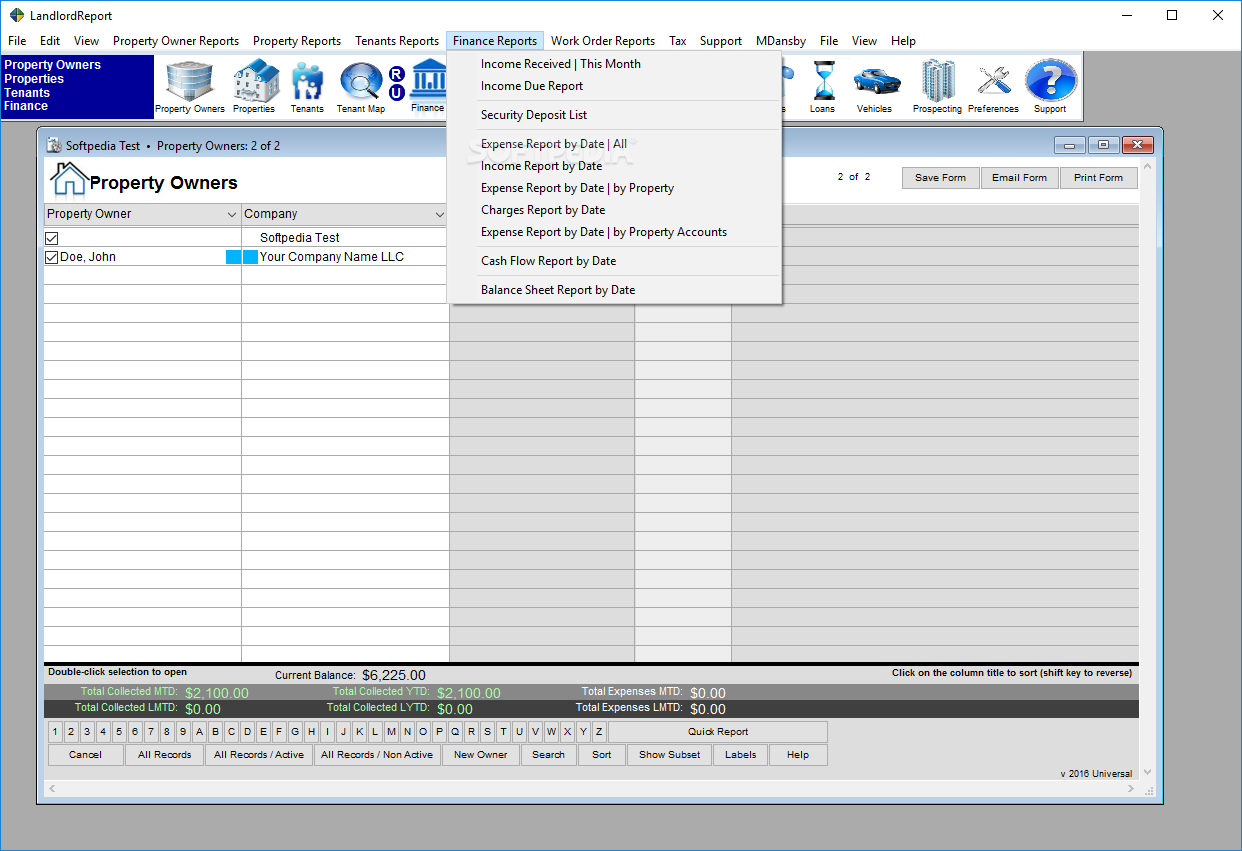Open the Work Order Reports menu

[x=603, y=41]
